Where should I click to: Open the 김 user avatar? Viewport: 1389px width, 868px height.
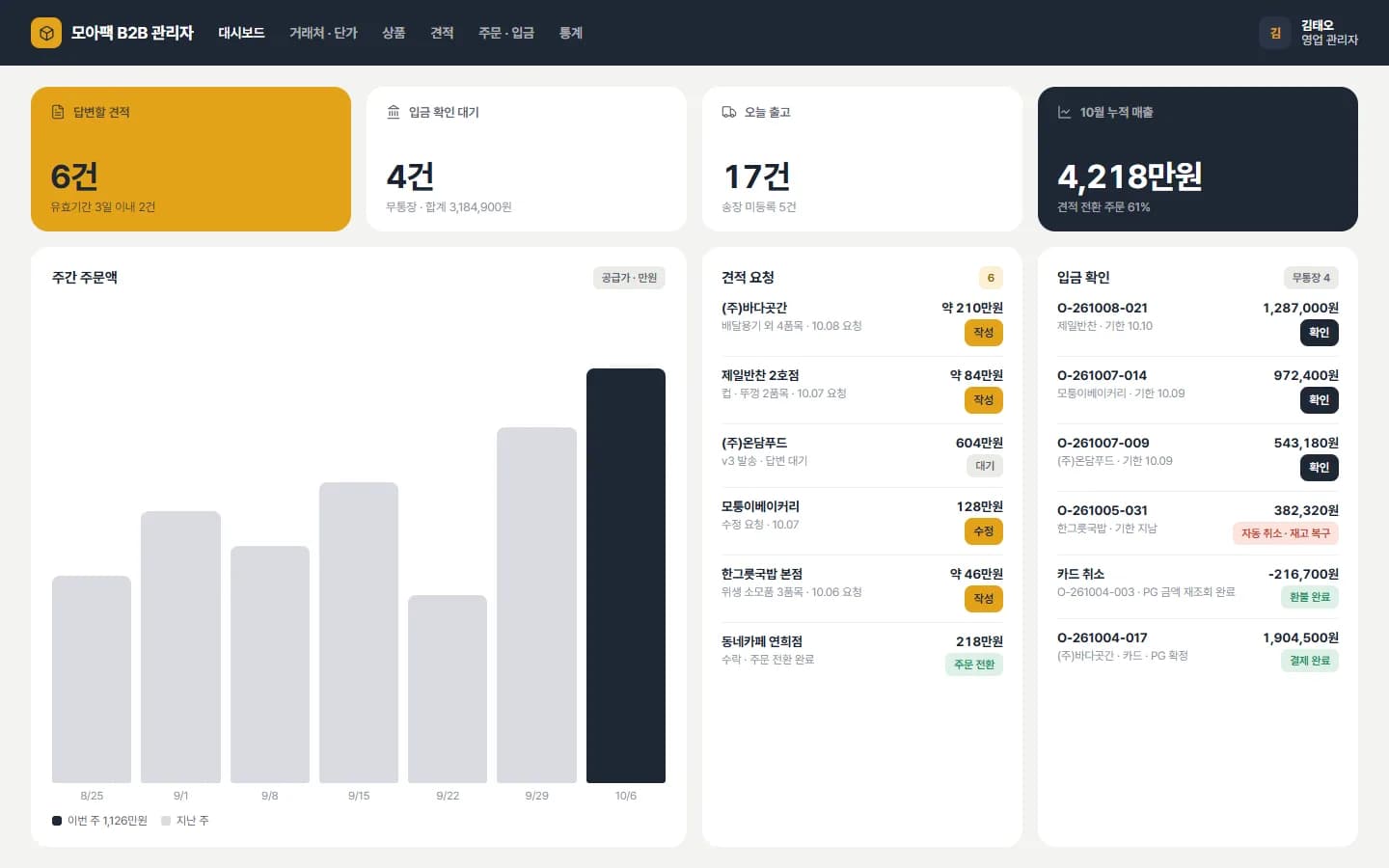point(1275,33)
